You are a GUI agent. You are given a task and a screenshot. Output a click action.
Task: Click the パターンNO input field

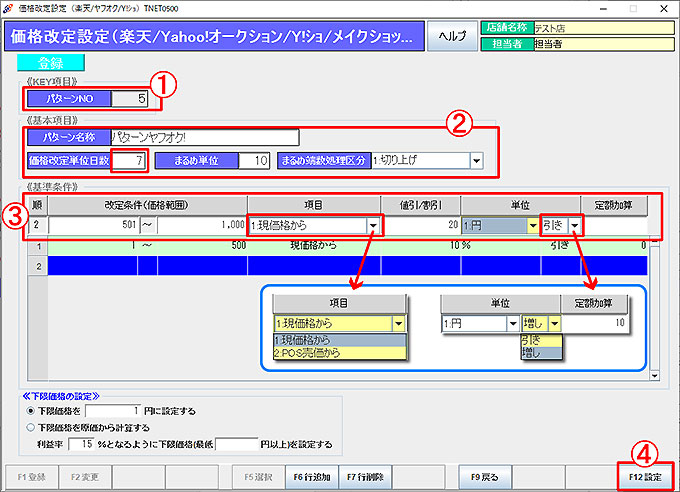tap(131, 99)
